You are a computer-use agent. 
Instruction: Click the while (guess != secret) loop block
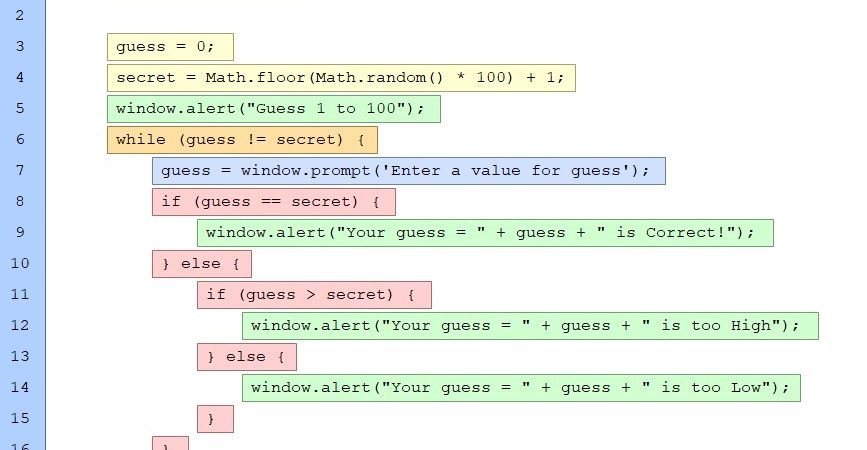(x=241, y=140)
